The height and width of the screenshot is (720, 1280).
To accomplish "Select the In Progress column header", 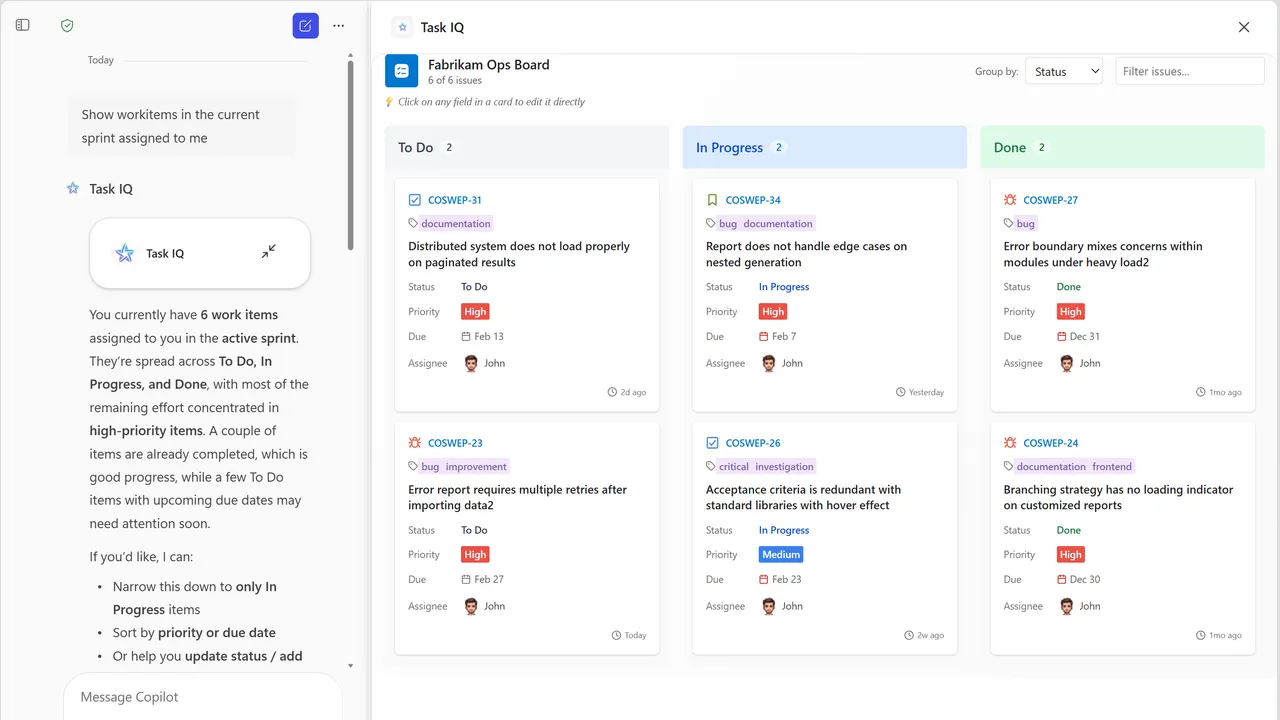I will coord(825,147).
